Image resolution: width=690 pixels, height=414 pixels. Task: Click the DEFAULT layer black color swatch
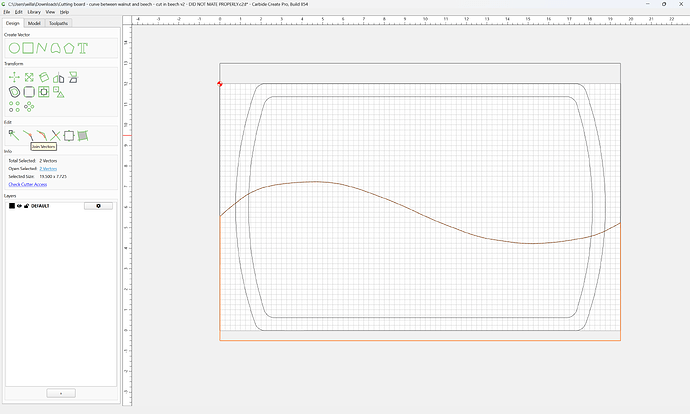(12, 206)
